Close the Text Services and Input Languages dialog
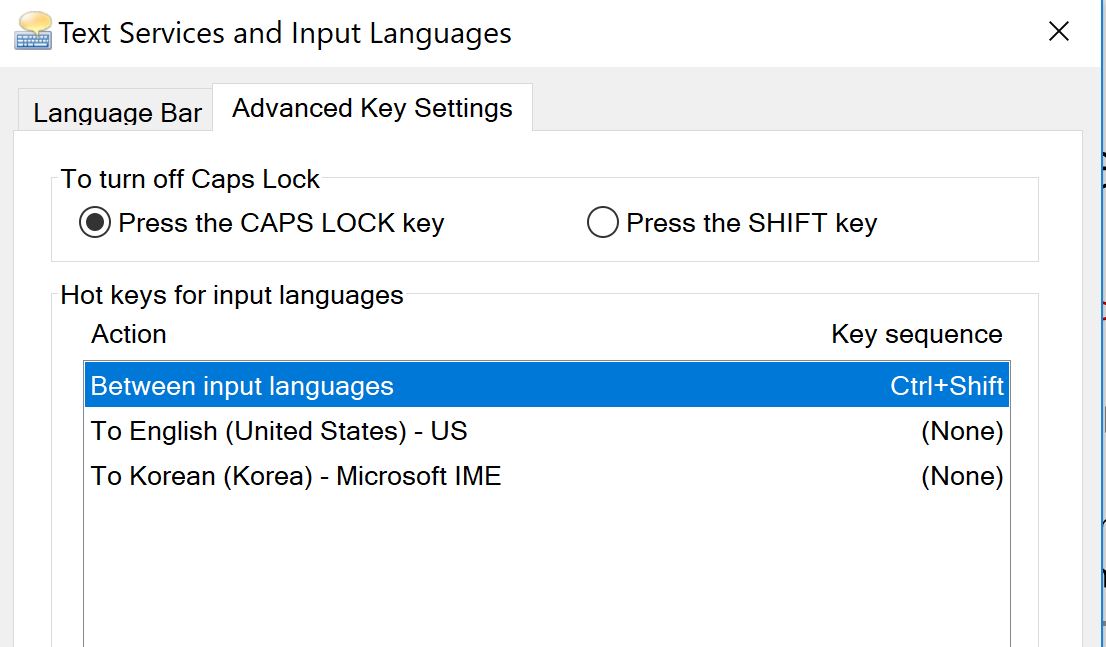 pos(1059,31)
